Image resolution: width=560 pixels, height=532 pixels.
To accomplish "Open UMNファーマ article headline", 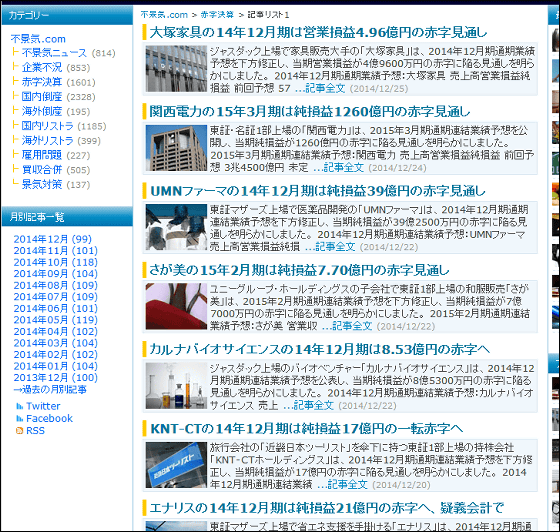I will click(x=318, y=191).
